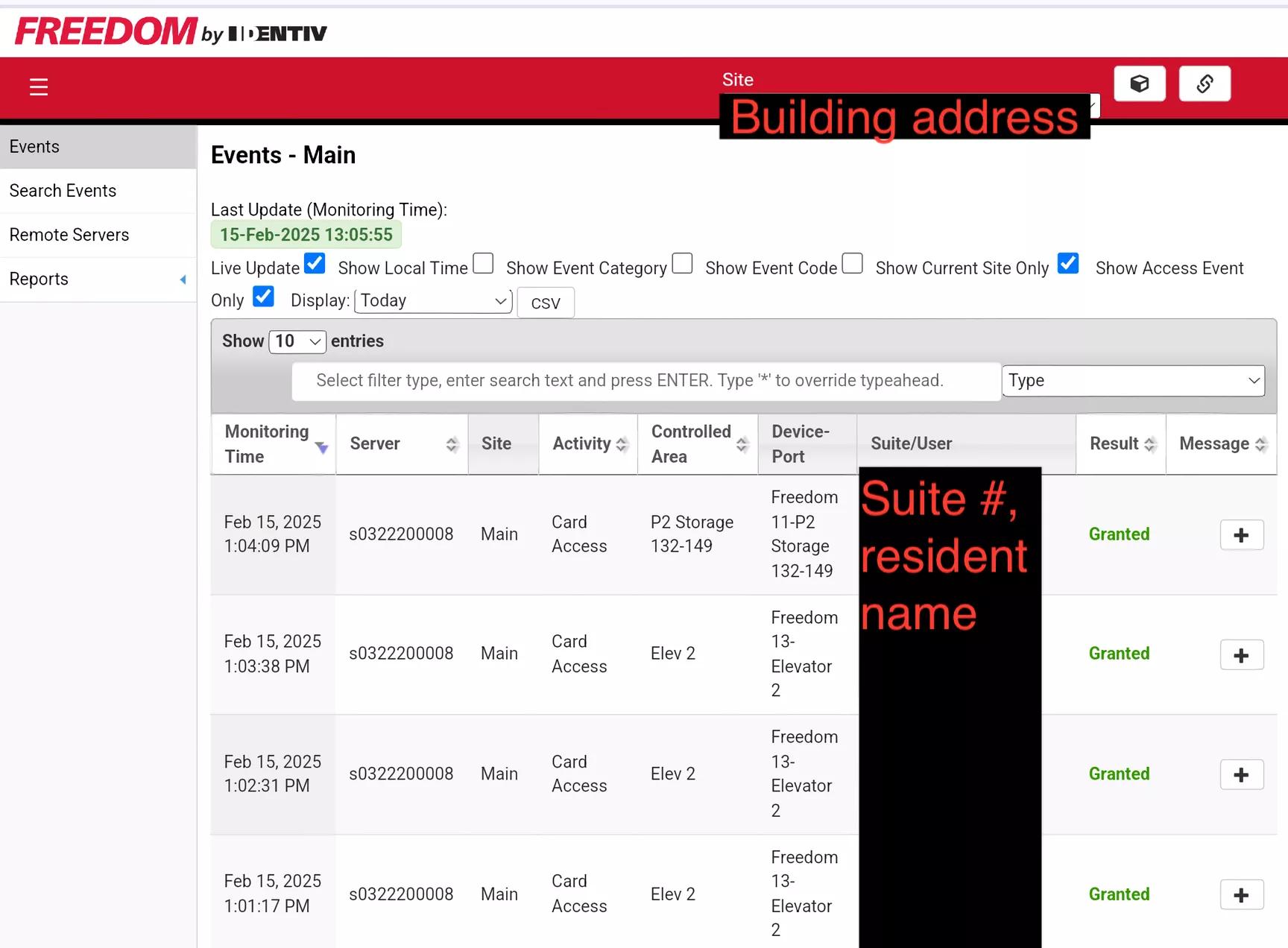
Task: Click the link chain icon button
Action: pyautogui.click(x=1205, y=83)
